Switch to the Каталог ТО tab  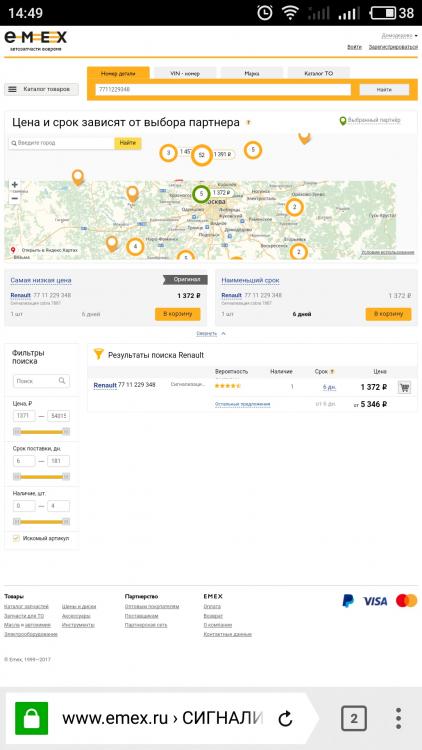(x=319, y=73)
